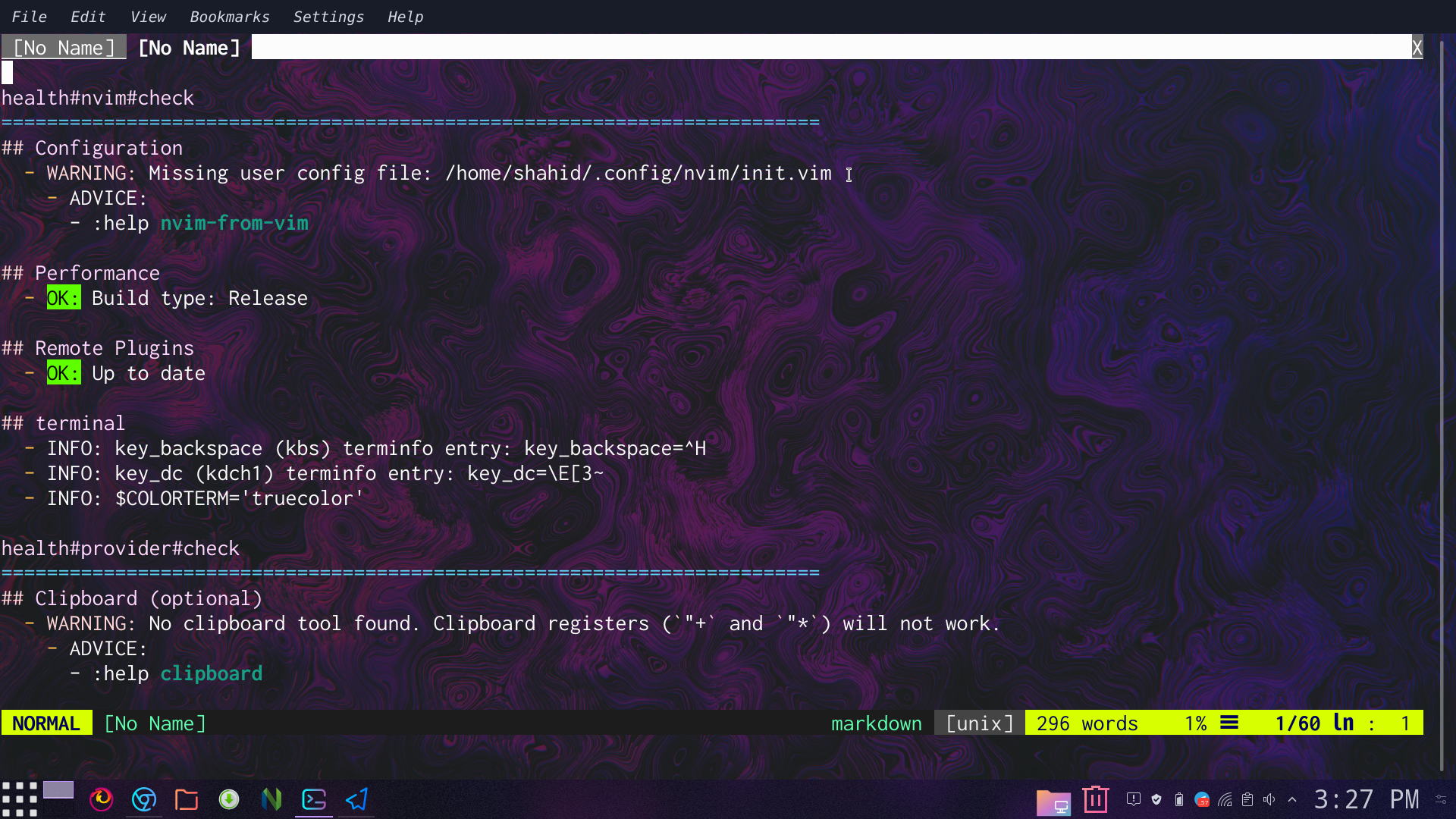Show notifications from the tray icon
1456x819 pixels.
click(x=1134, y=799)
